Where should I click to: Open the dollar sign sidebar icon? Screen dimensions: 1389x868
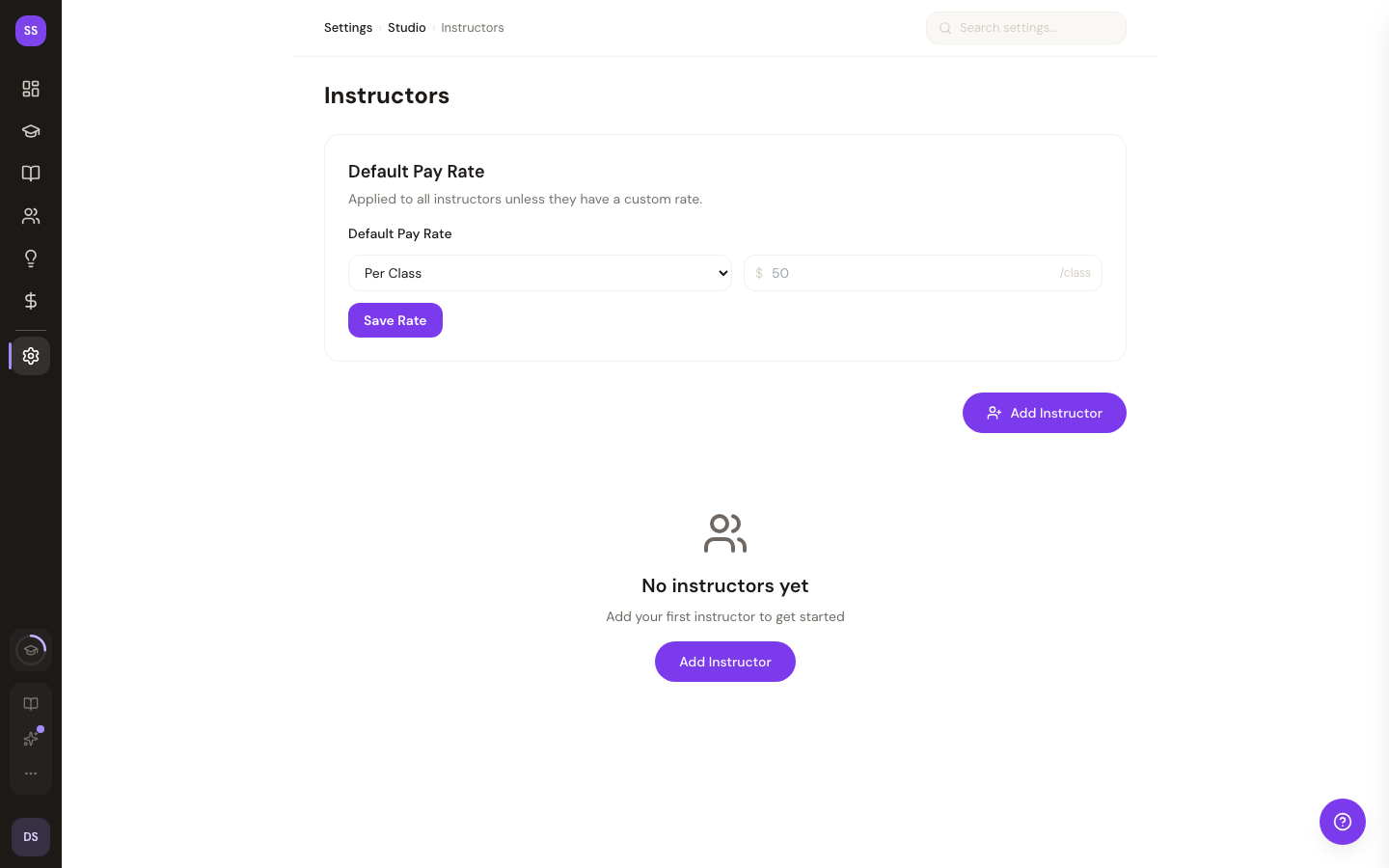[31, 301]
